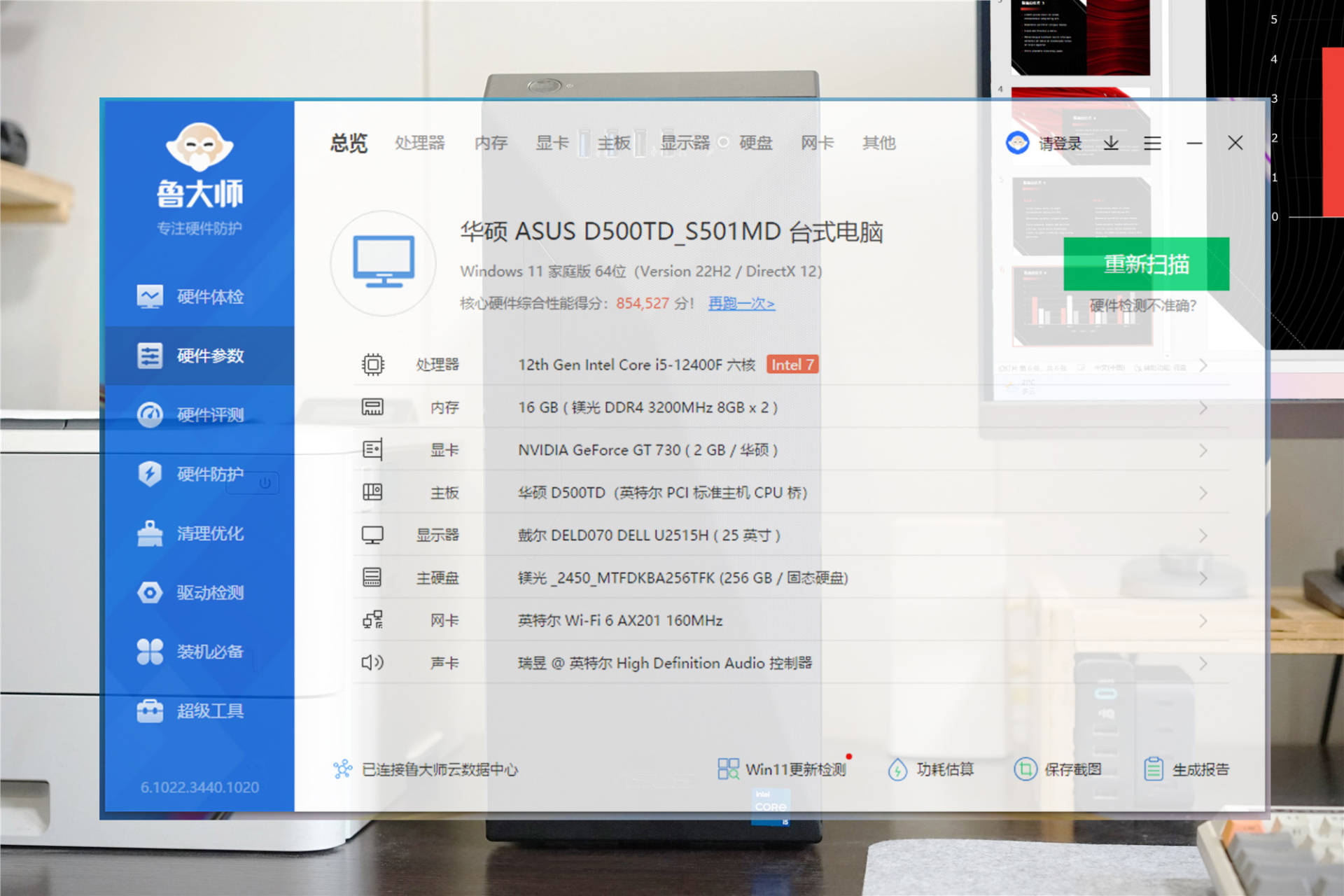
Task: Click the 再跑一次> link
Action: pos(741,304)
